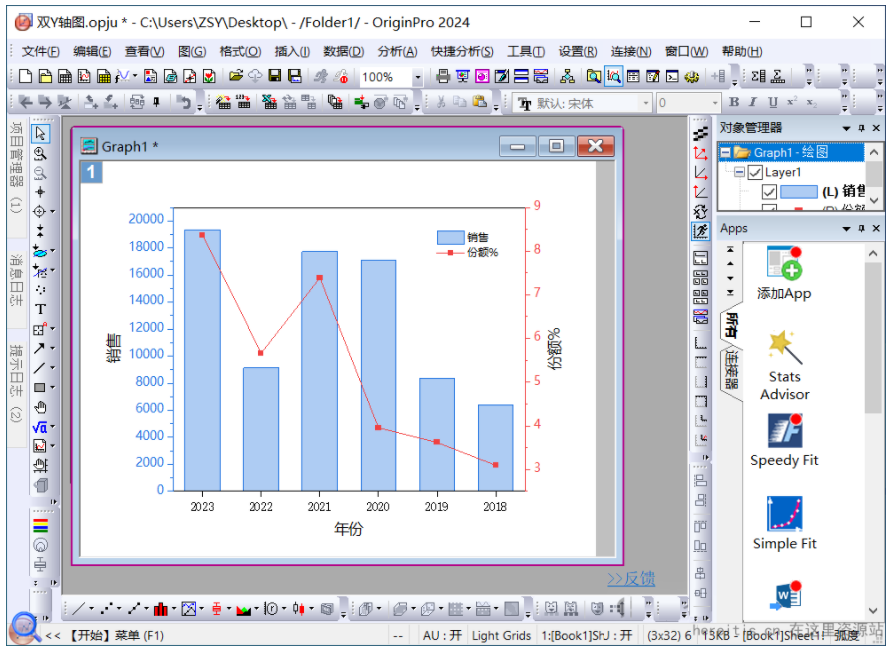
Task: Click the blue 销售 color swatch in 对象管理器
Action: pos(798,192)
